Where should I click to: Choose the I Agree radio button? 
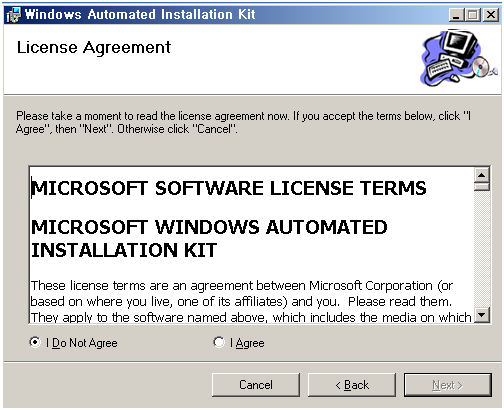[219, 342]
